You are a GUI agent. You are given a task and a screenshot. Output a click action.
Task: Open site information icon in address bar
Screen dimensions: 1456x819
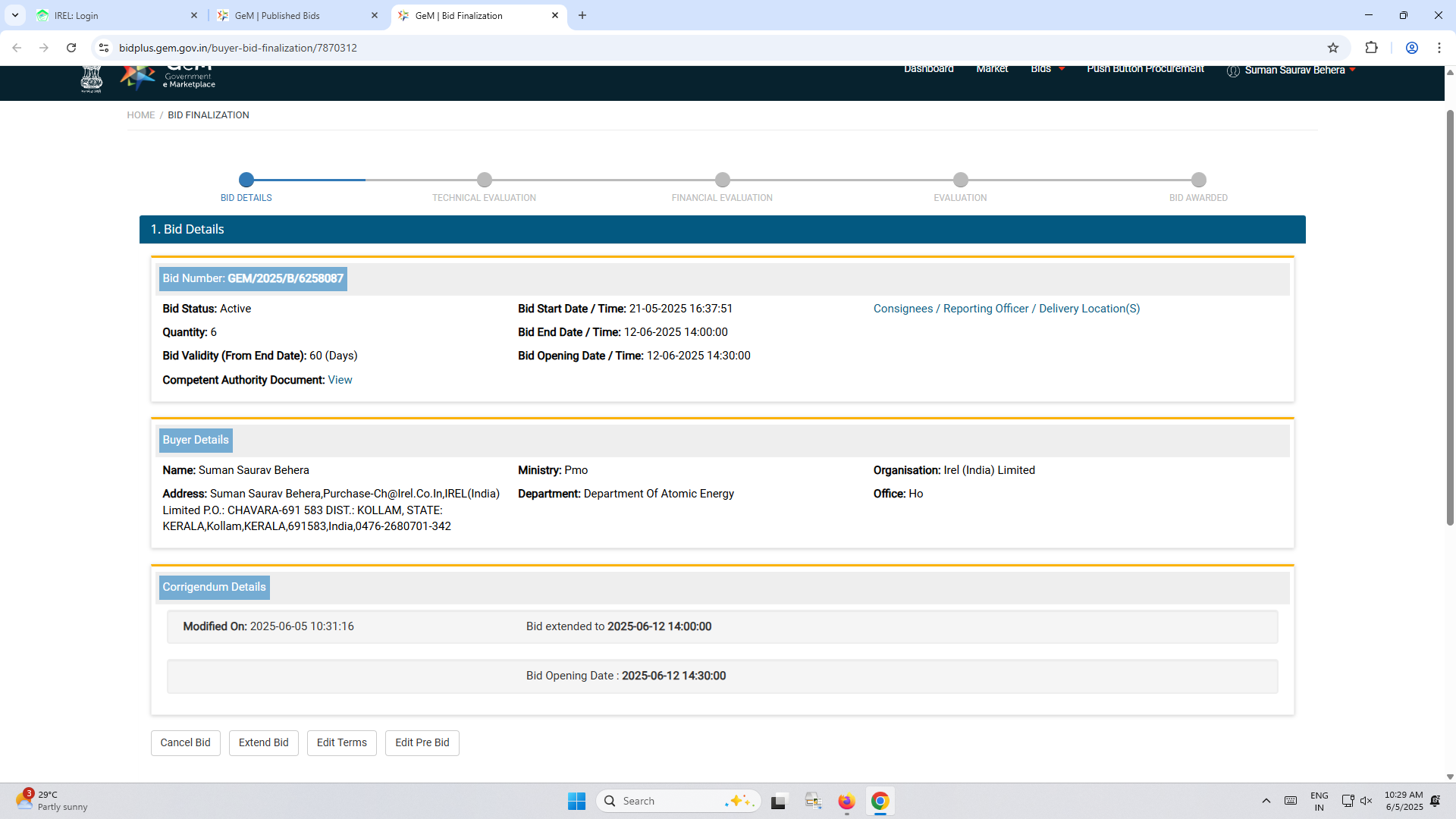(104, 48)
